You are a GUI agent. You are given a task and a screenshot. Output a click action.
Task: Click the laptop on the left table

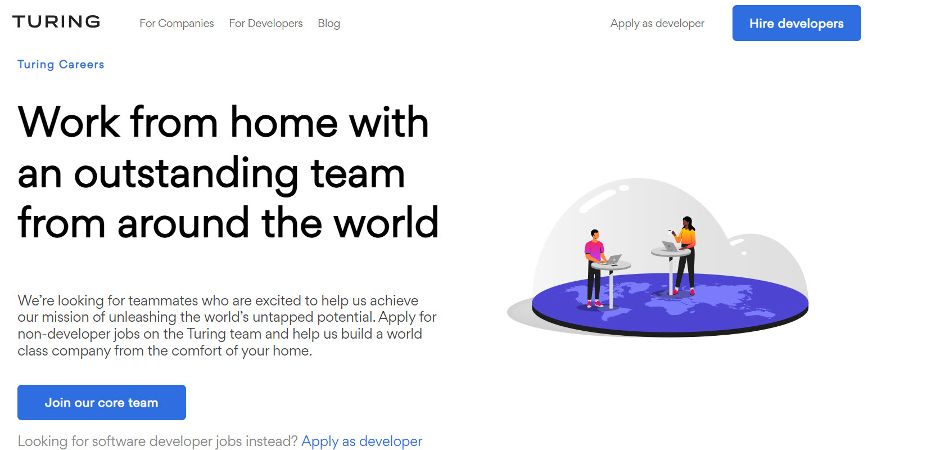tap(612, 260)
